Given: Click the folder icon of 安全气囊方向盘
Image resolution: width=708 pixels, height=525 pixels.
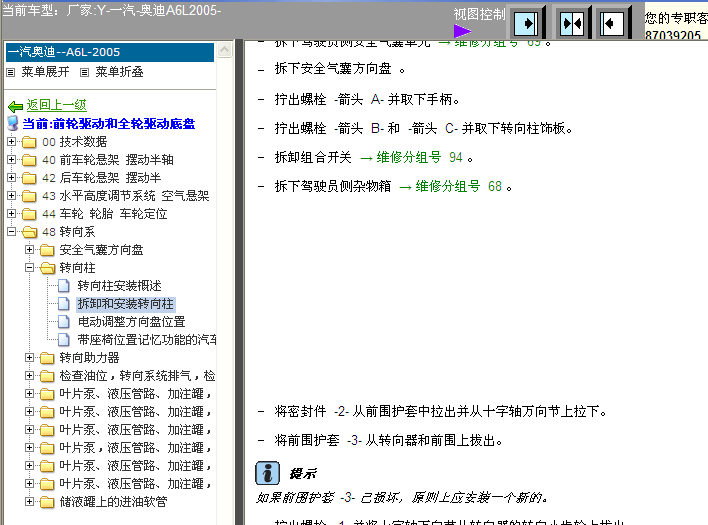Looking at the screenshot, I should point(47,250).
